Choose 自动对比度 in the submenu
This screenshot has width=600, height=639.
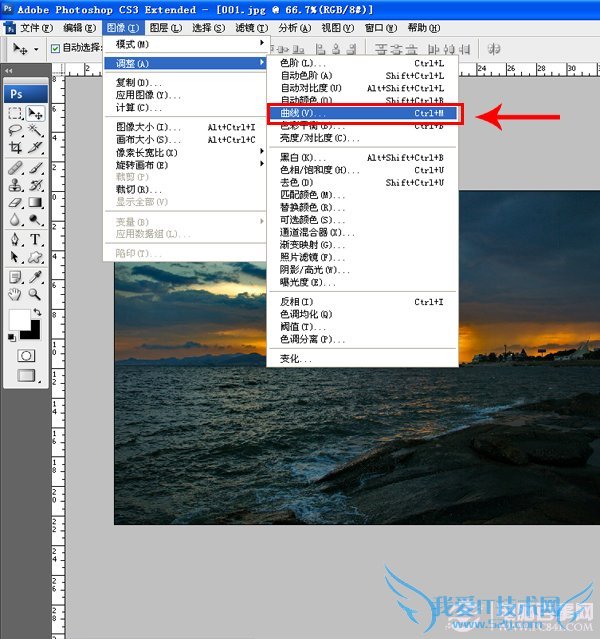point(362,88)
